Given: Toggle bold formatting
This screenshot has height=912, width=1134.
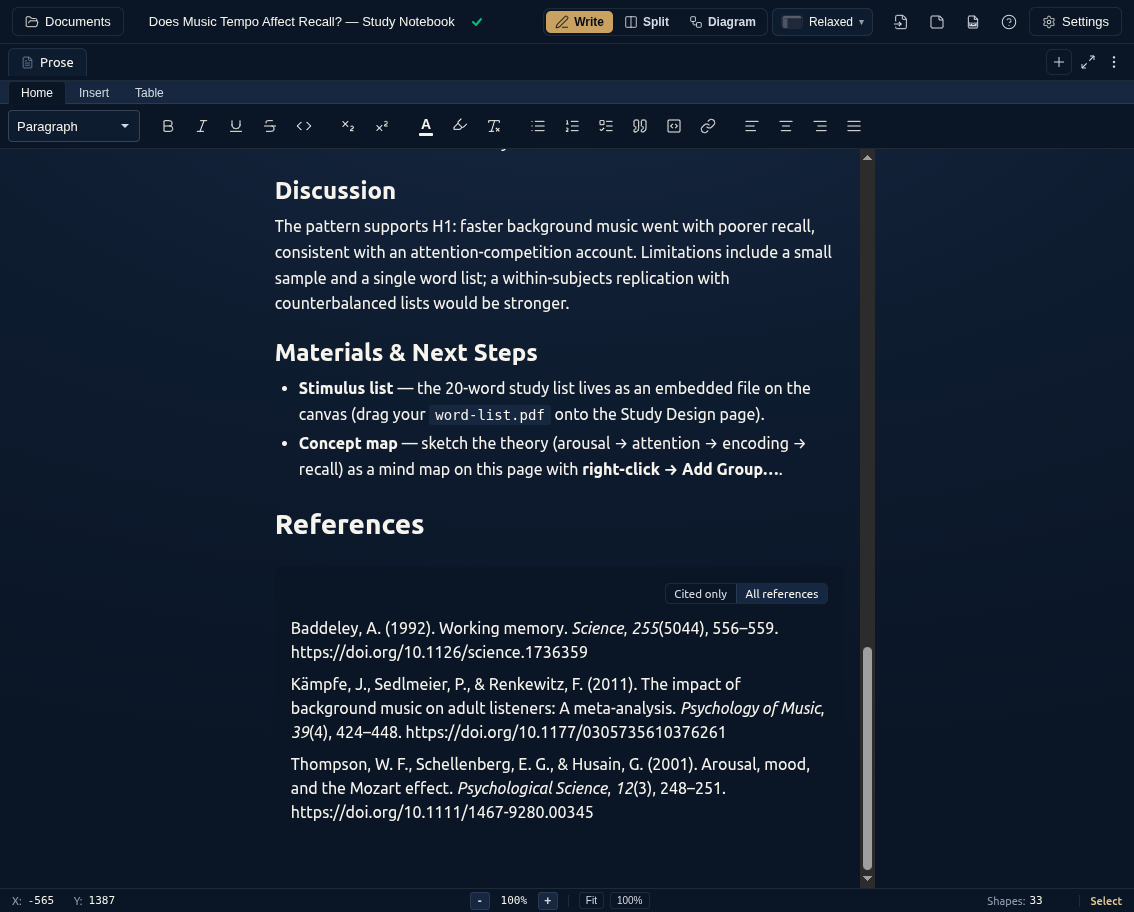Looking at the screenshot, I should point(168,127).
